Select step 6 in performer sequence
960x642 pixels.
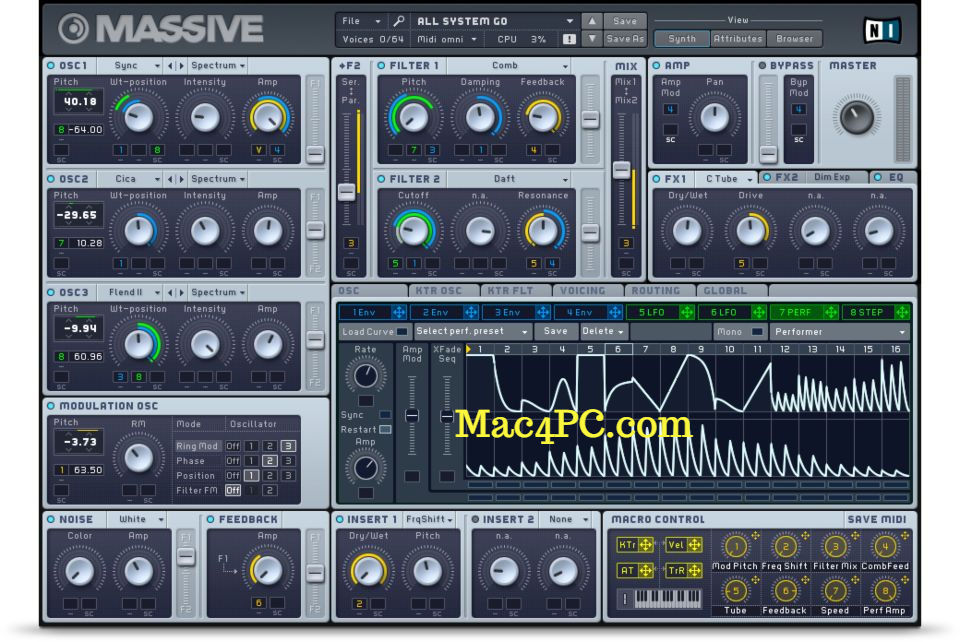tap(618, 349)
